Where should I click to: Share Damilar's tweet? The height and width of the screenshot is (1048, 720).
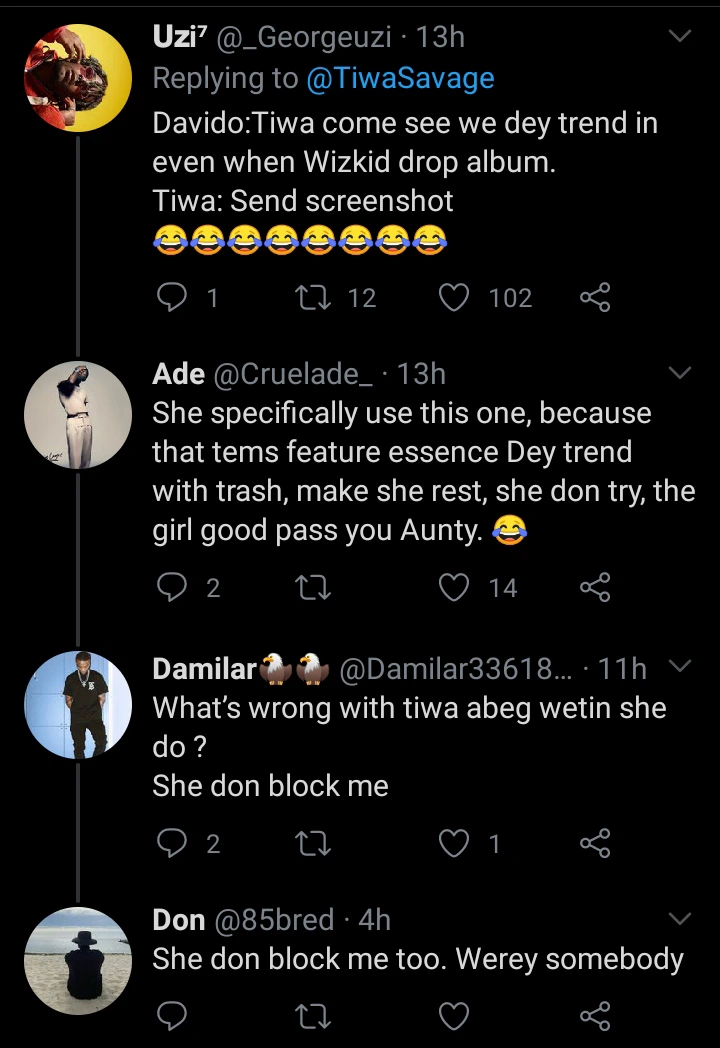(595, 844)
